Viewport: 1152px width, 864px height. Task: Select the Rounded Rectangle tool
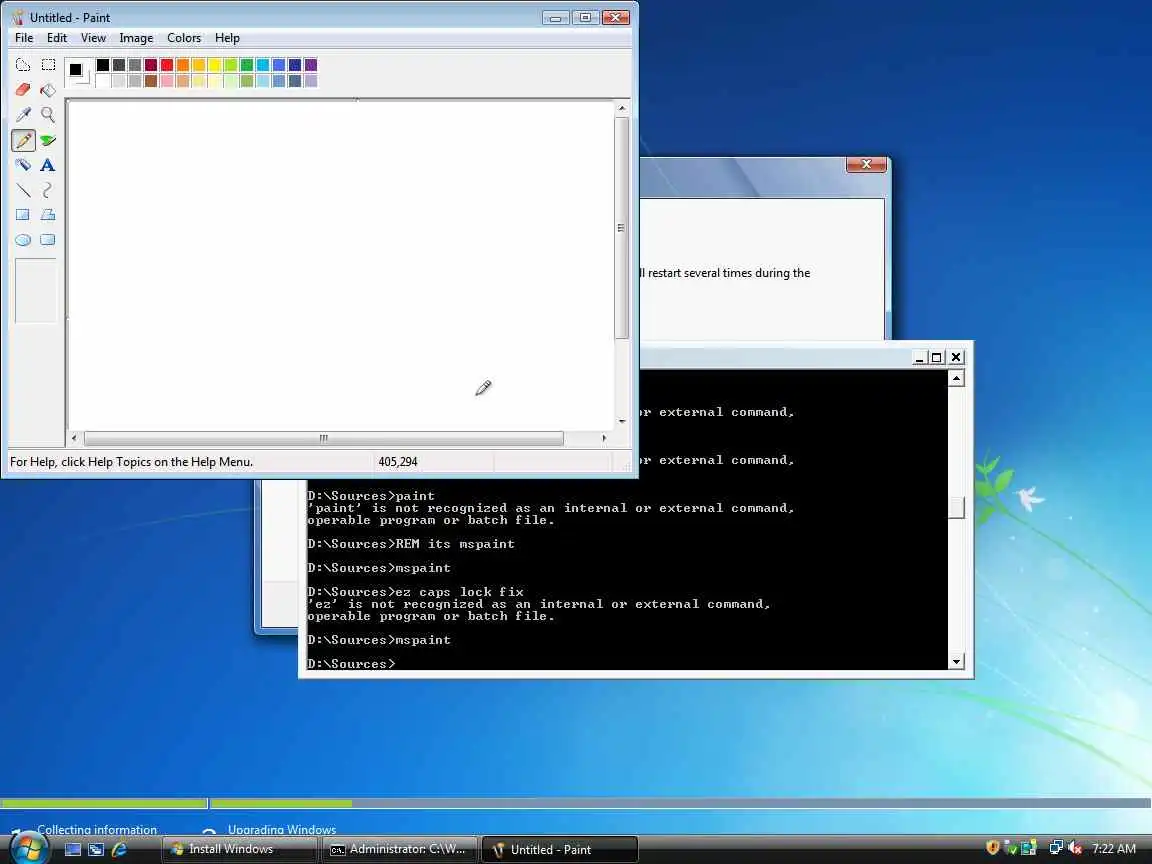(x=48, y=240)
